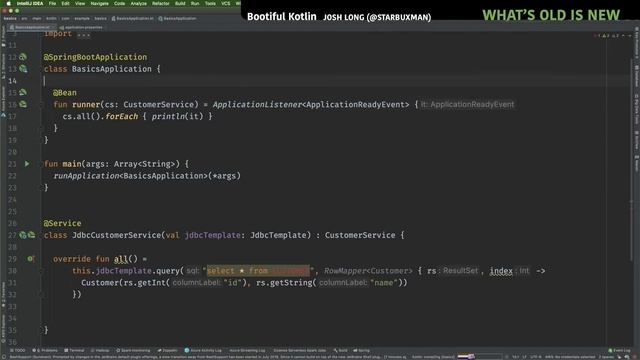Open the Azure Streaming Log tool window
Image resolution: width=640 pixels, height=360 pixels.
tap(247, 350)
